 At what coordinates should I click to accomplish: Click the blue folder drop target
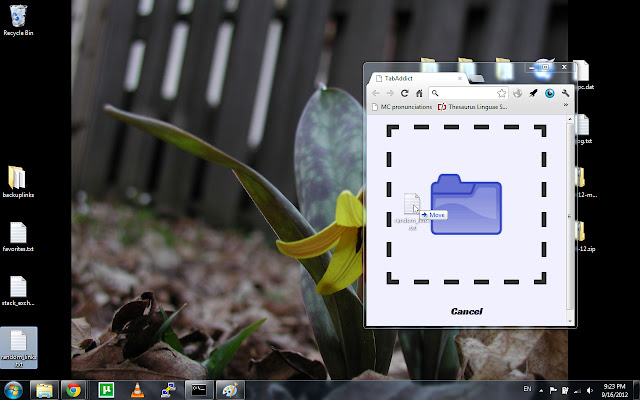[466, 204]
